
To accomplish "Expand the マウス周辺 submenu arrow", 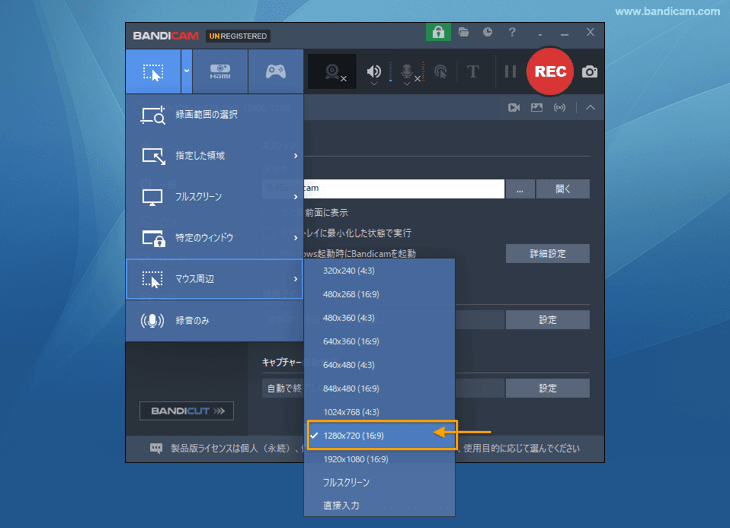I will pos(296,279).
